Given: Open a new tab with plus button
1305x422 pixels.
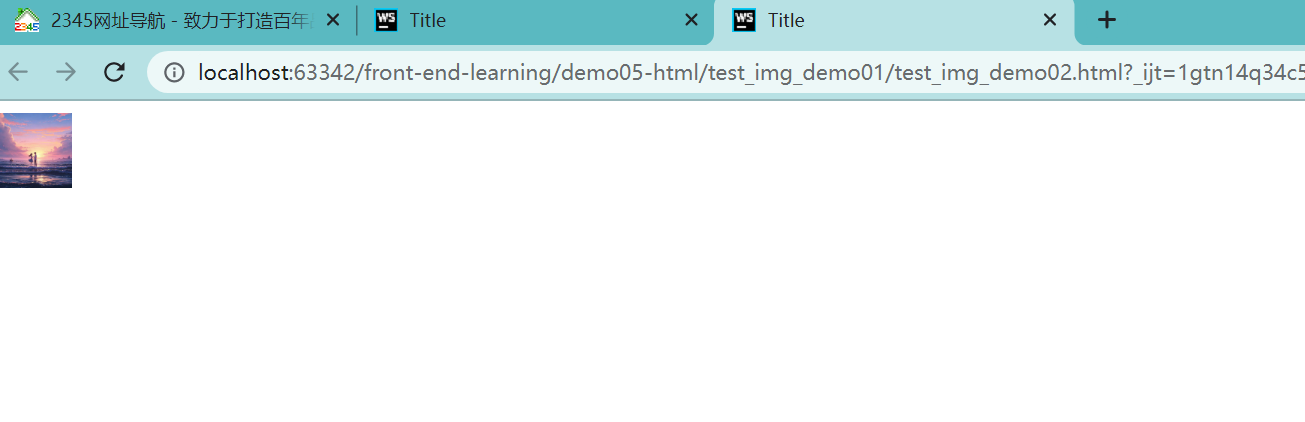Looking at the screenshot, I should point(1106,20).
